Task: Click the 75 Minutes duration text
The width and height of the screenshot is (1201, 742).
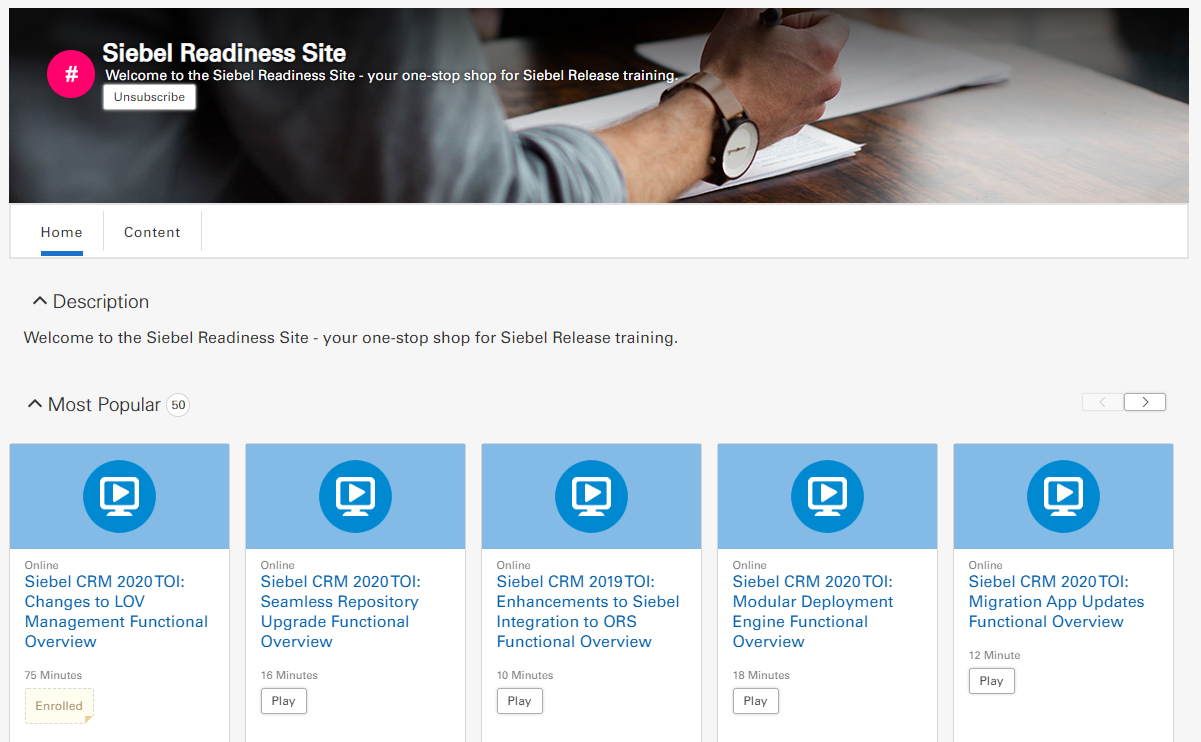Action: [x=54, y=675]
